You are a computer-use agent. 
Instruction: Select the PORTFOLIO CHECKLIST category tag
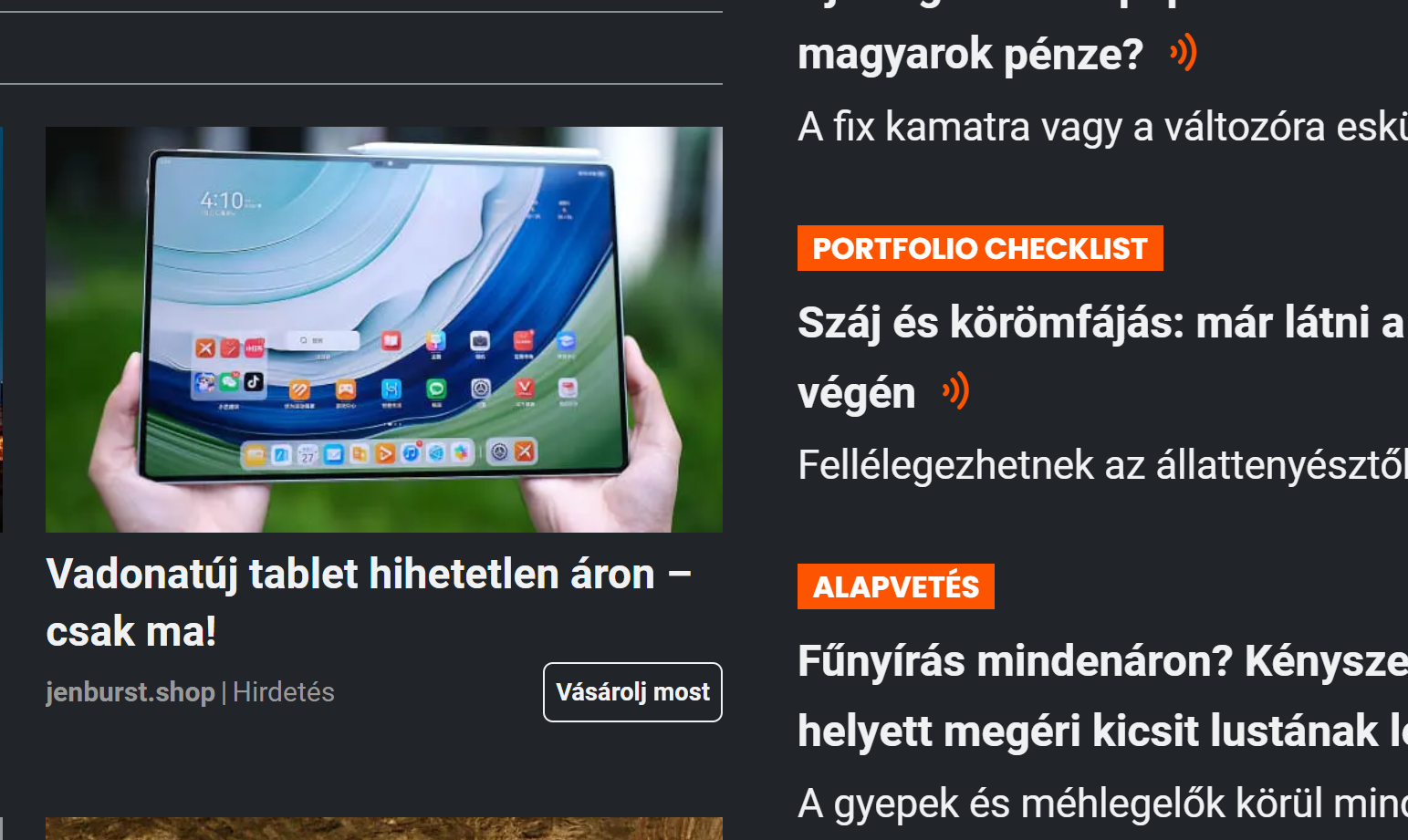point(980,248)
